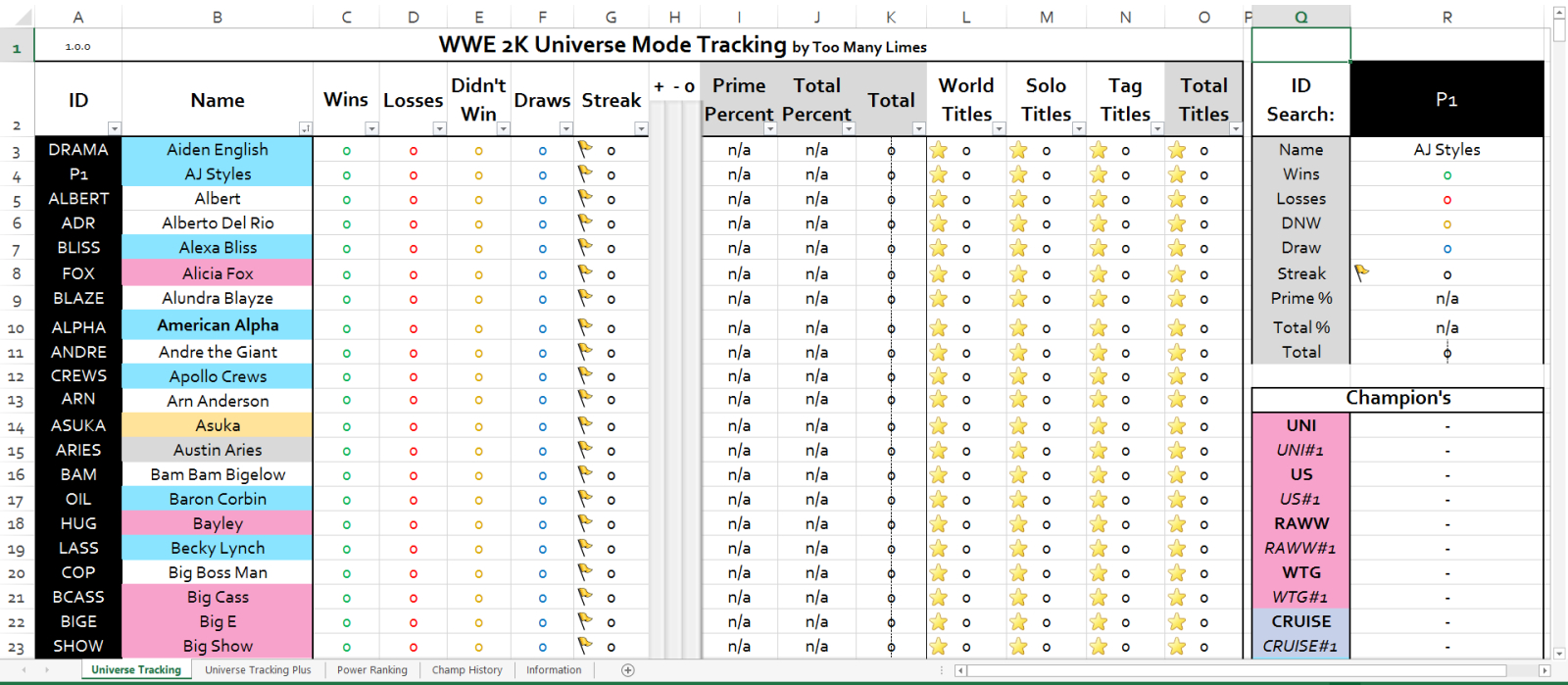
Task: Switch to the Universe Tracking Plus sheet tab
Action: click(x=258, y=670)
